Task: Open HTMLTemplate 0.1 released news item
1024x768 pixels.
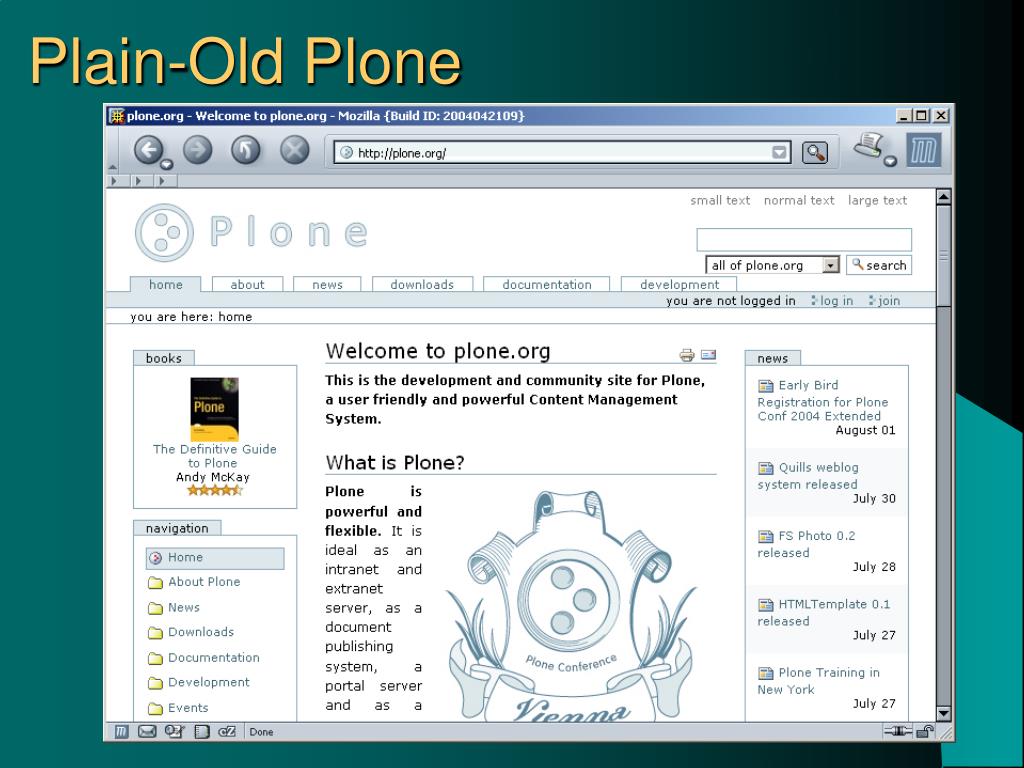Action: 824,613
